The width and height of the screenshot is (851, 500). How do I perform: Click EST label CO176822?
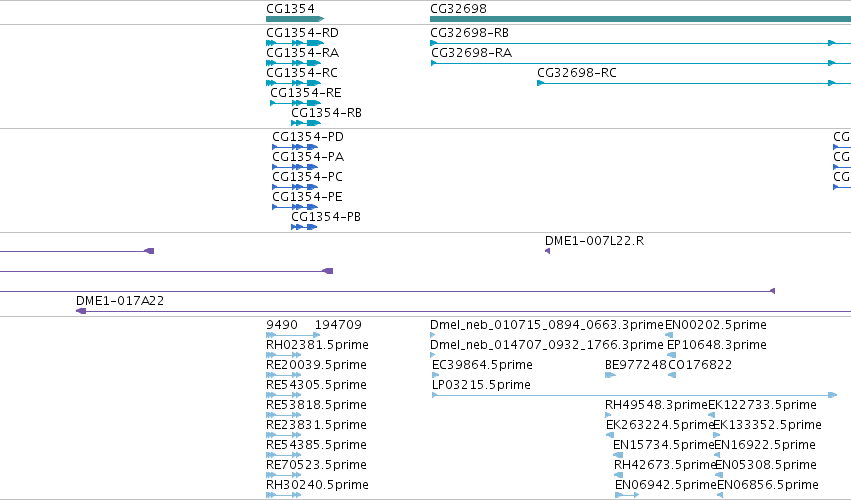pos(700,365)
